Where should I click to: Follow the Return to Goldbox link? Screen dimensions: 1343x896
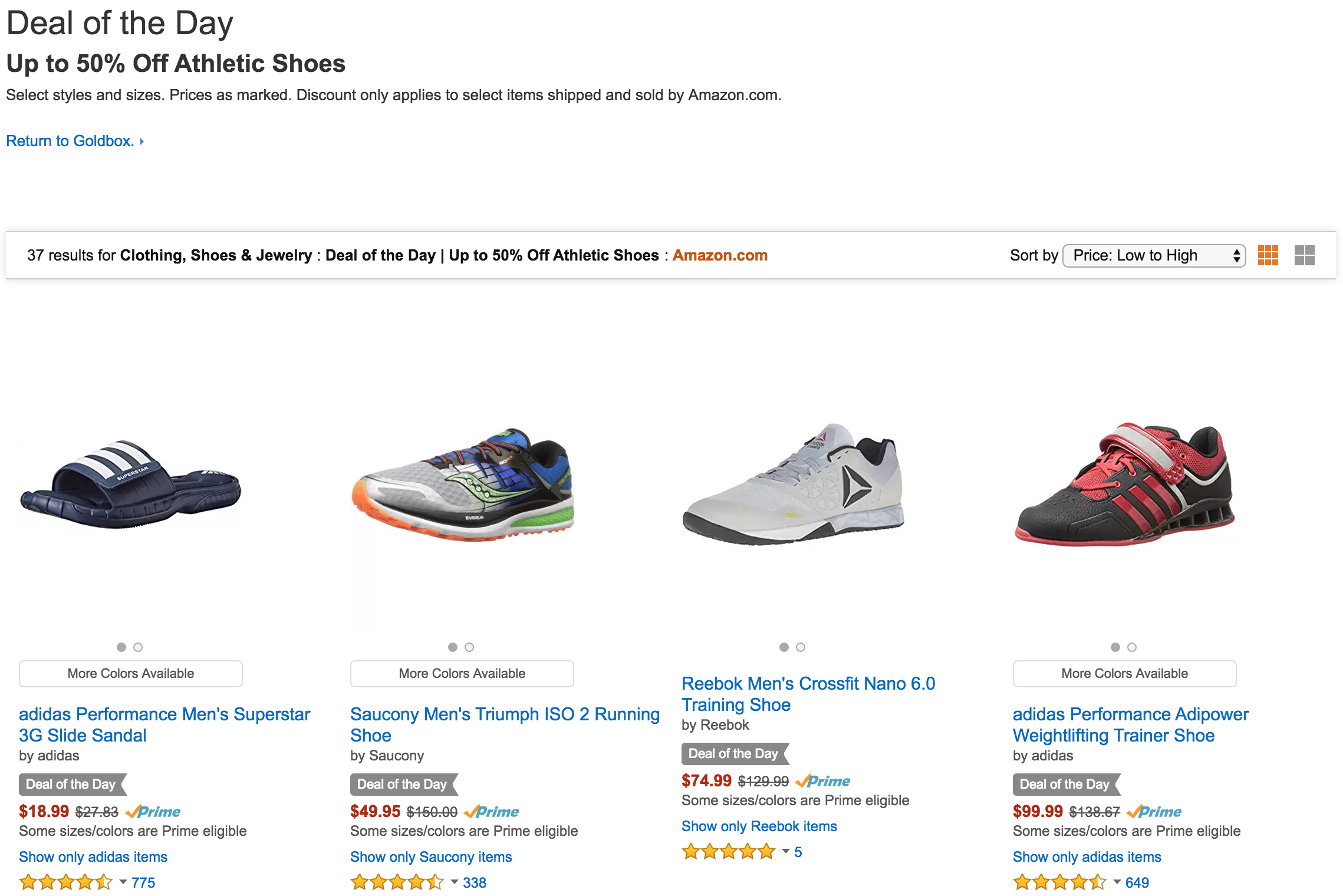70,140
